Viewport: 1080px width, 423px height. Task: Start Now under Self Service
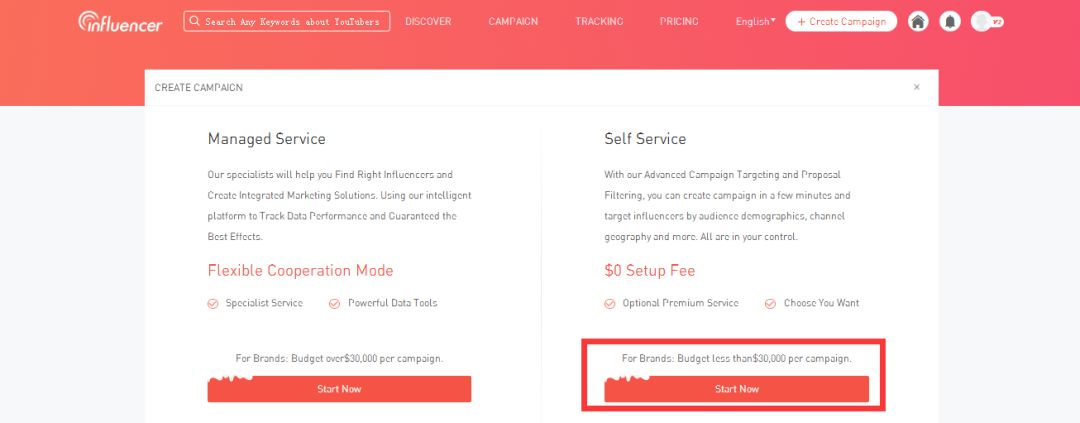(736, 389)
